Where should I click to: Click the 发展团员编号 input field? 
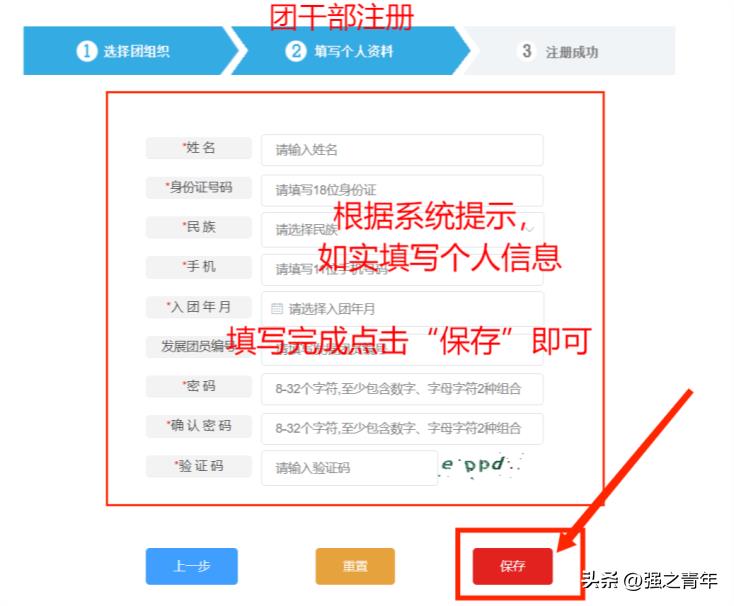(401, 349)
